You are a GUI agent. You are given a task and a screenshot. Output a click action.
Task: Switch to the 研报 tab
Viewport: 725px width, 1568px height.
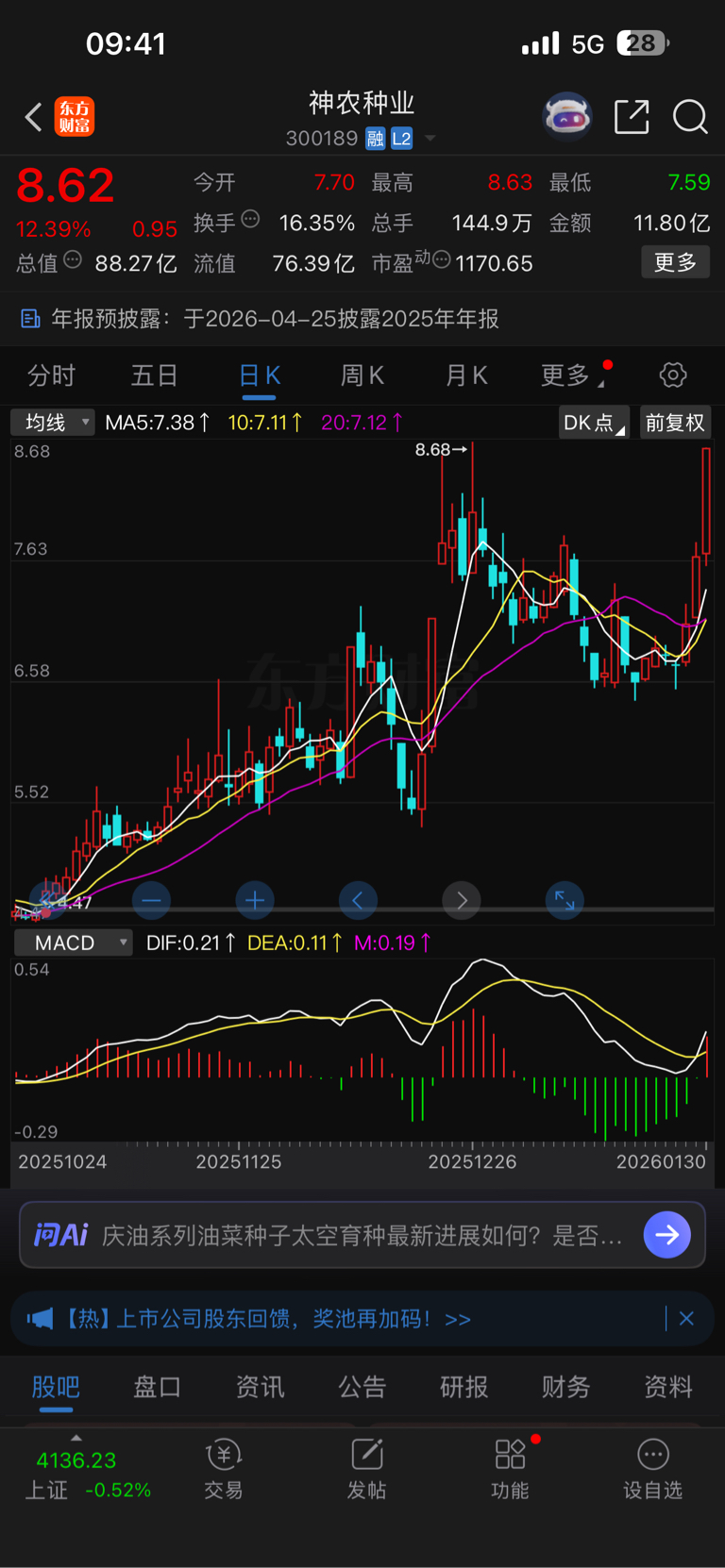tap(464, 1387)
